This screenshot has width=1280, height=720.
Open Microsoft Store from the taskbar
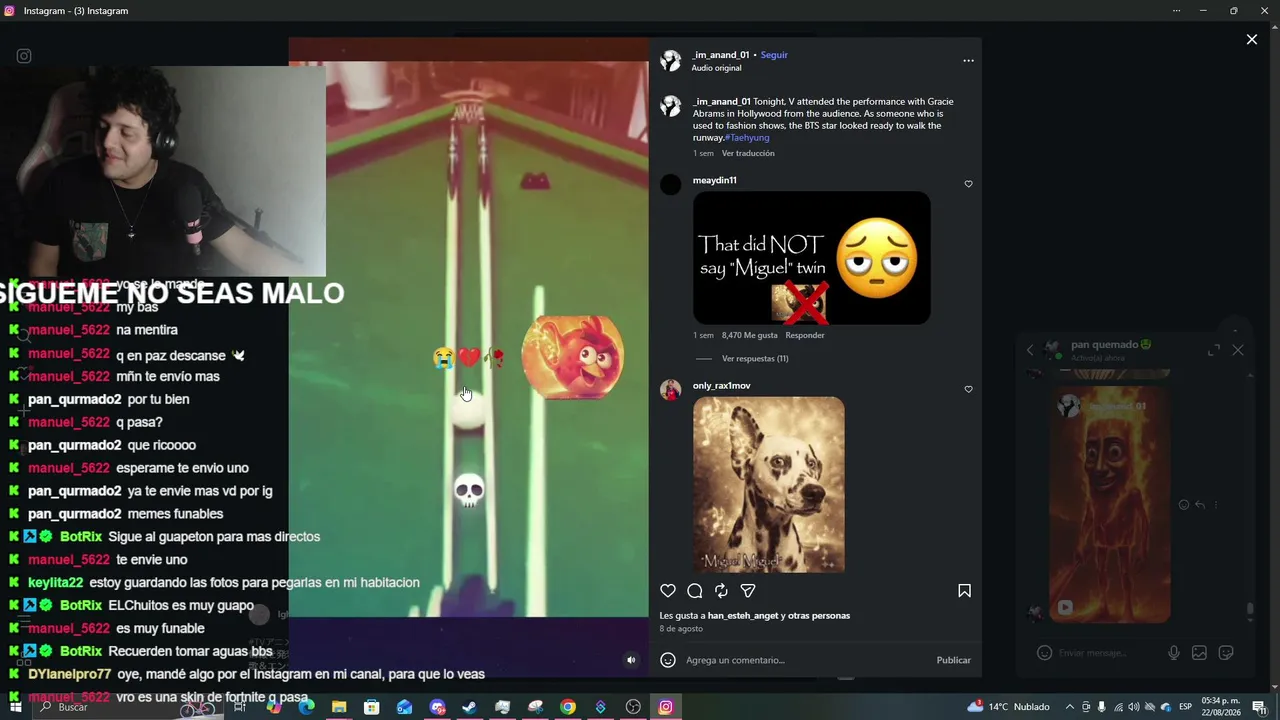point(371,707)
